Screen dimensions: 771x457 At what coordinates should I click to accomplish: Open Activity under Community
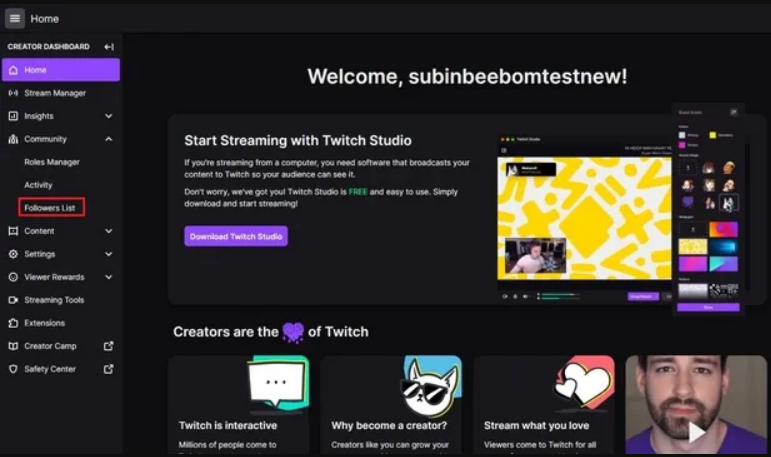click(x=38, y=185)
